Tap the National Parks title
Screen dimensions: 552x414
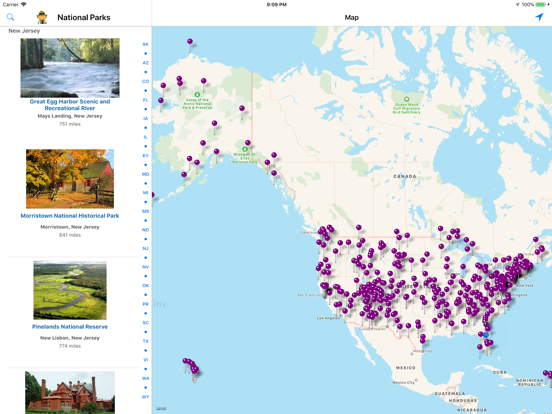click(x=84, y=17)
